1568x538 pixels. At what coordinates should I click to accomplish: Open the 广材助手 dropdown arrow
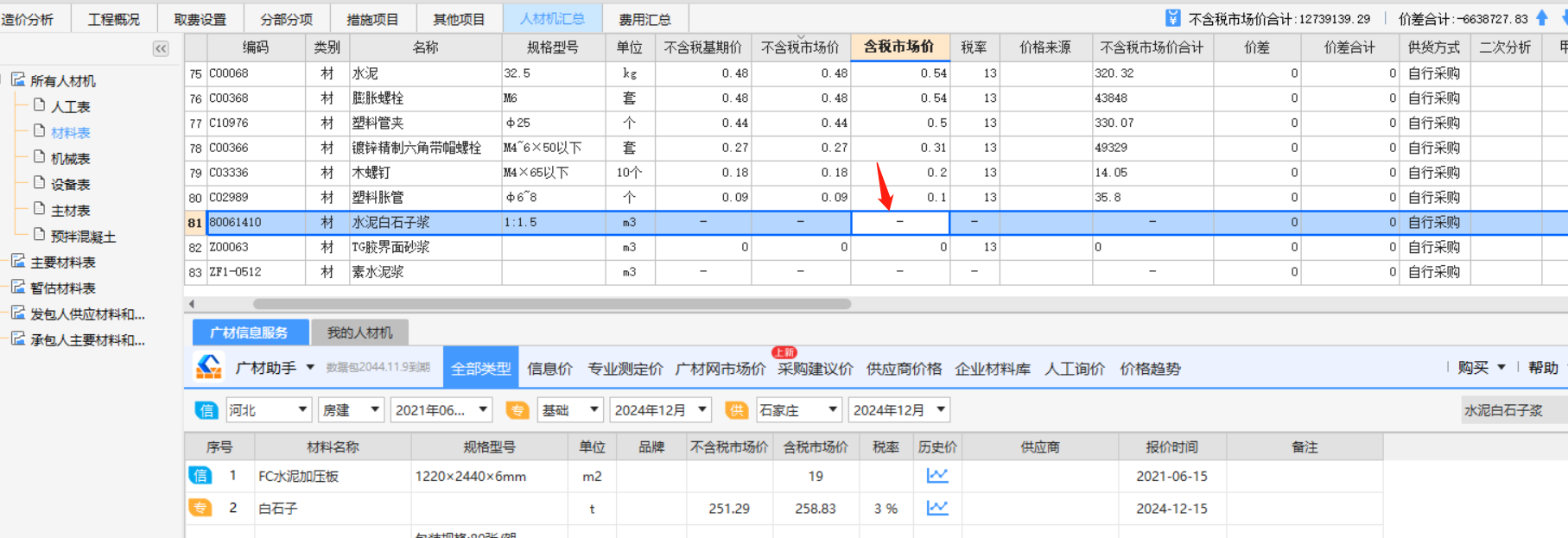point(310,368)
